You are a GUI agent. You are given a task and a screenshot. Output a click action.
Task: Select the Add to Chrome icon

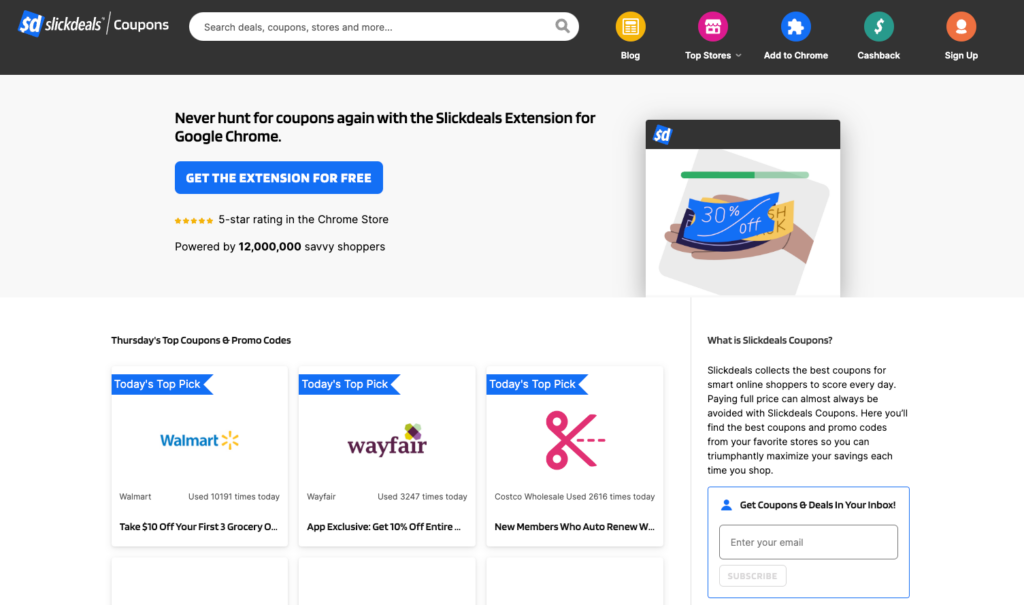click(795, 28)
